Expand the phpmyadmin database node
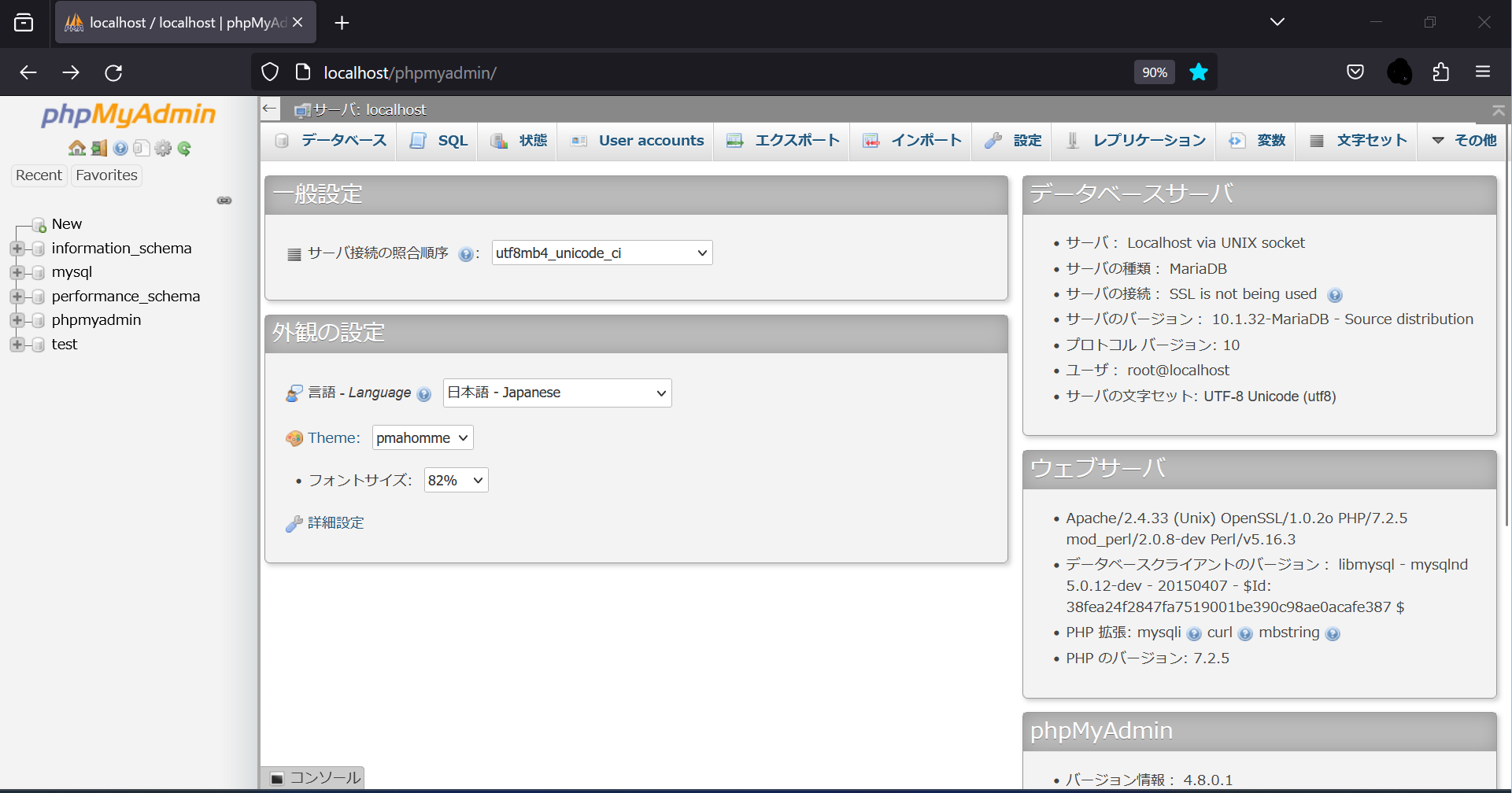Screen dimensions: 1512x793 17,320
